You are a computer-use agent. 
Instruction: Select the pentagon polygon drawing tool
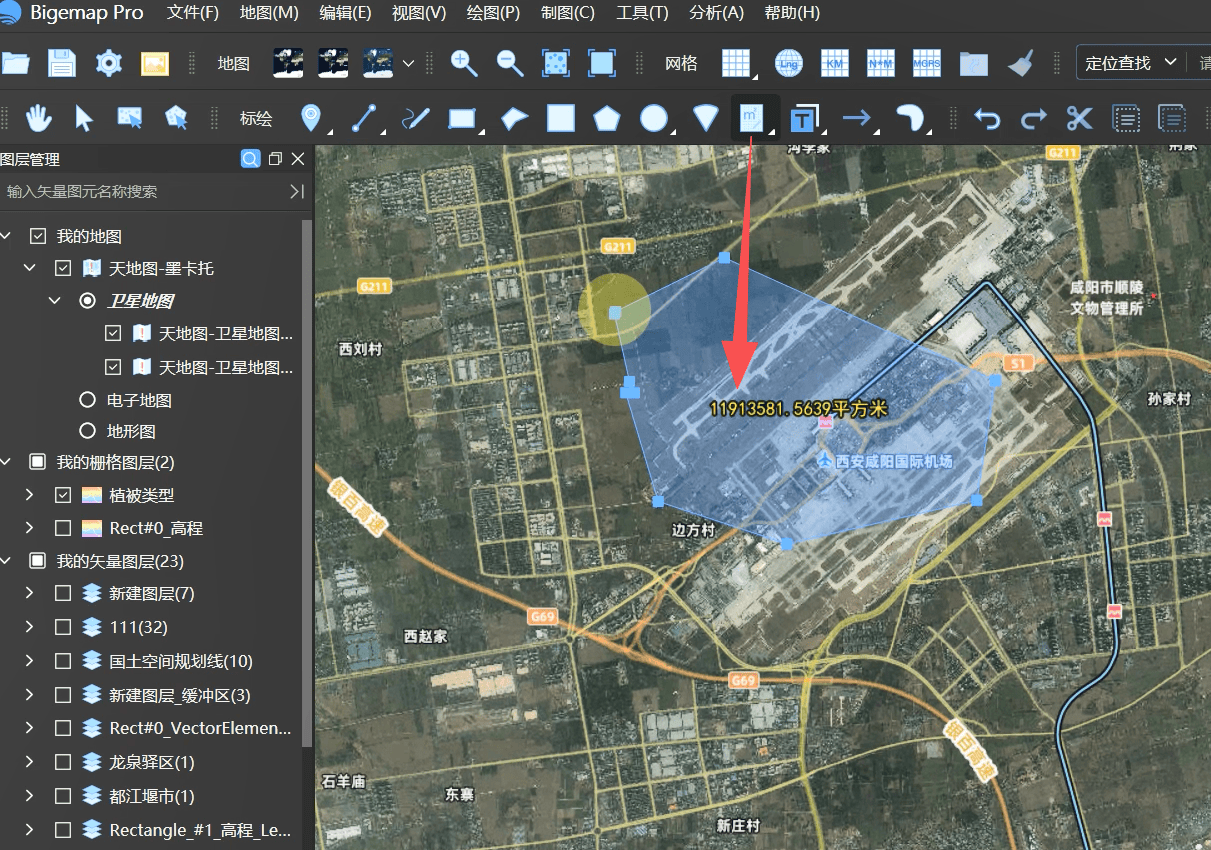click(x=606, y=119)
